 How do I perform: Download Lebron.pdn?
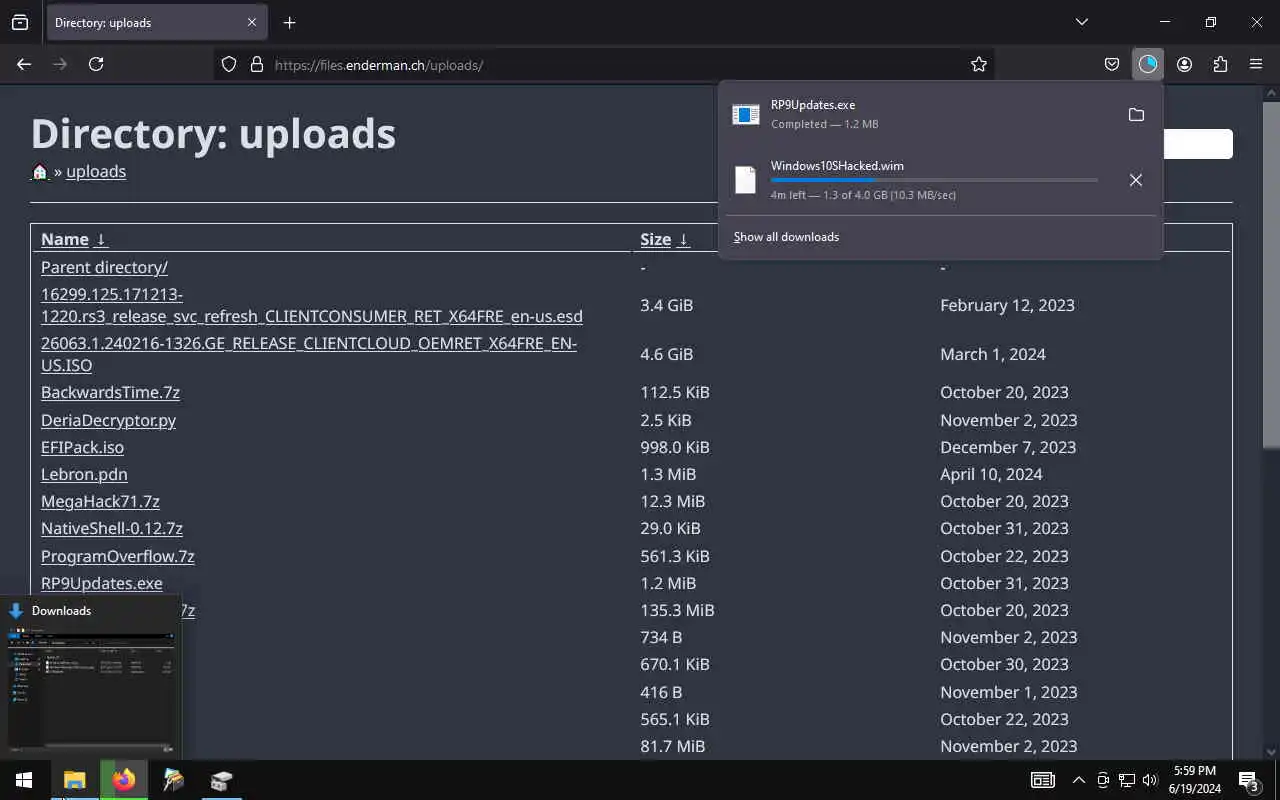click(x=84, y=474)
